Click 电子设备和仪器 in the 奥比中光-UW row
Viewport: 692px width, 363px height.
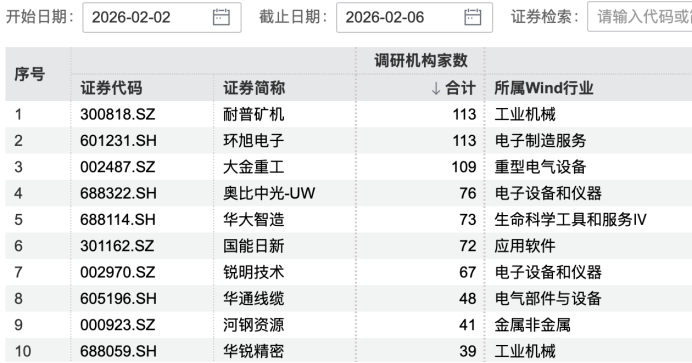[548, 193]
